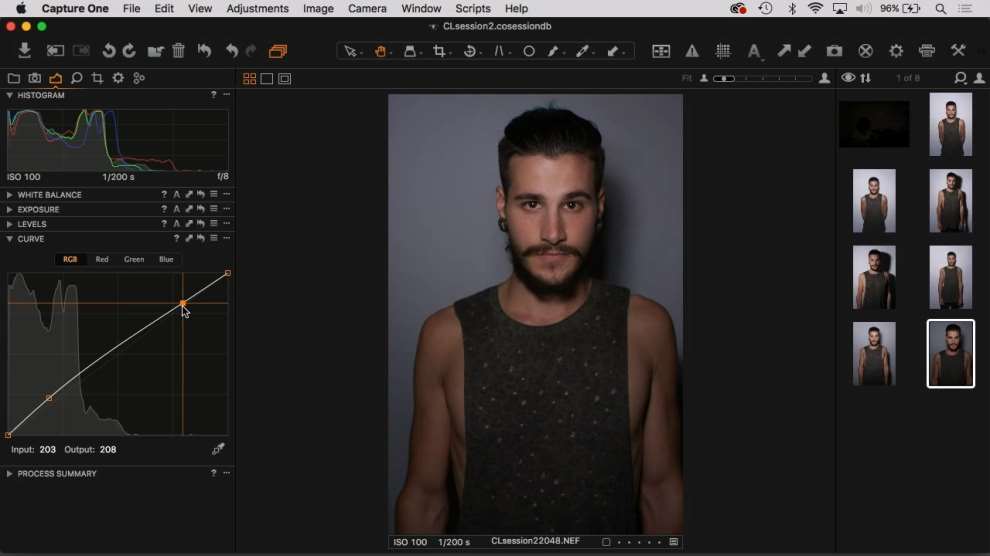Select the Crop tool in toolbar
The height and width of the screenshot is (556, 990).
pyautogui.click(x=439, y=51)
